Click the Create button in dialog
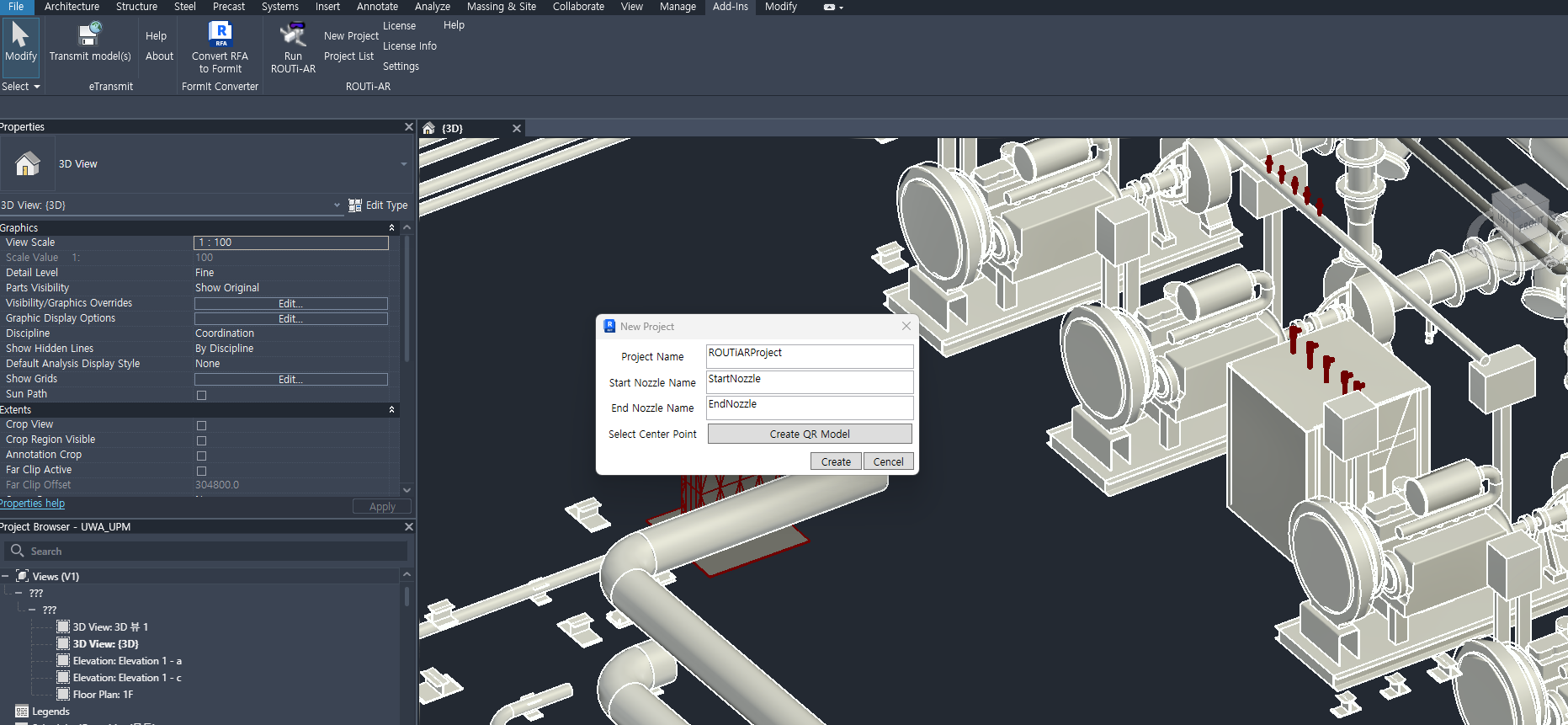The height and width of the screenshot is (725, 1568). coord(835,461)
